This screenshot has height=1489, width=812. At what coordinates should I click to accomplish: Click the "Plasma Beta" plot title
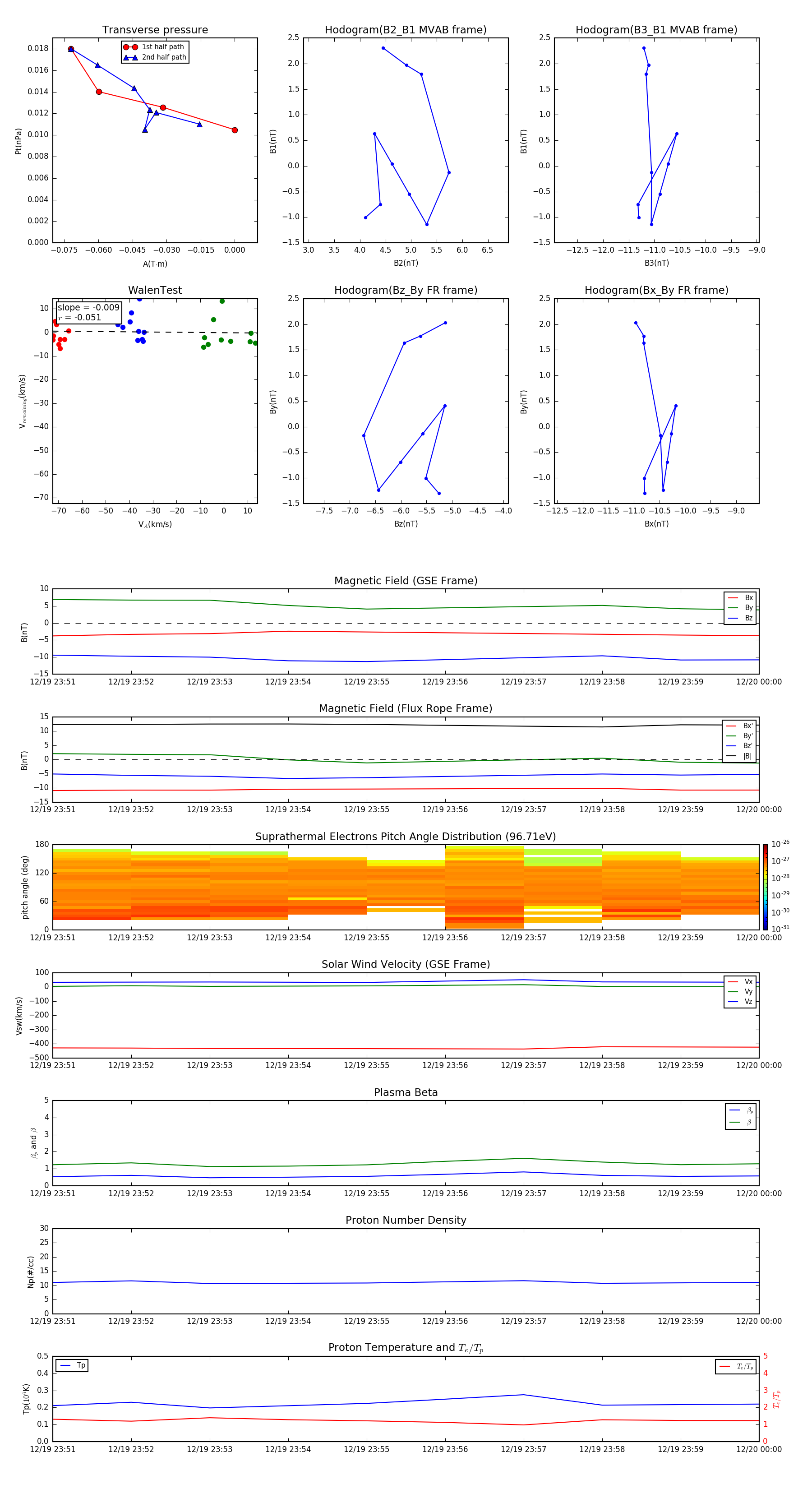tap(406, 1093)
